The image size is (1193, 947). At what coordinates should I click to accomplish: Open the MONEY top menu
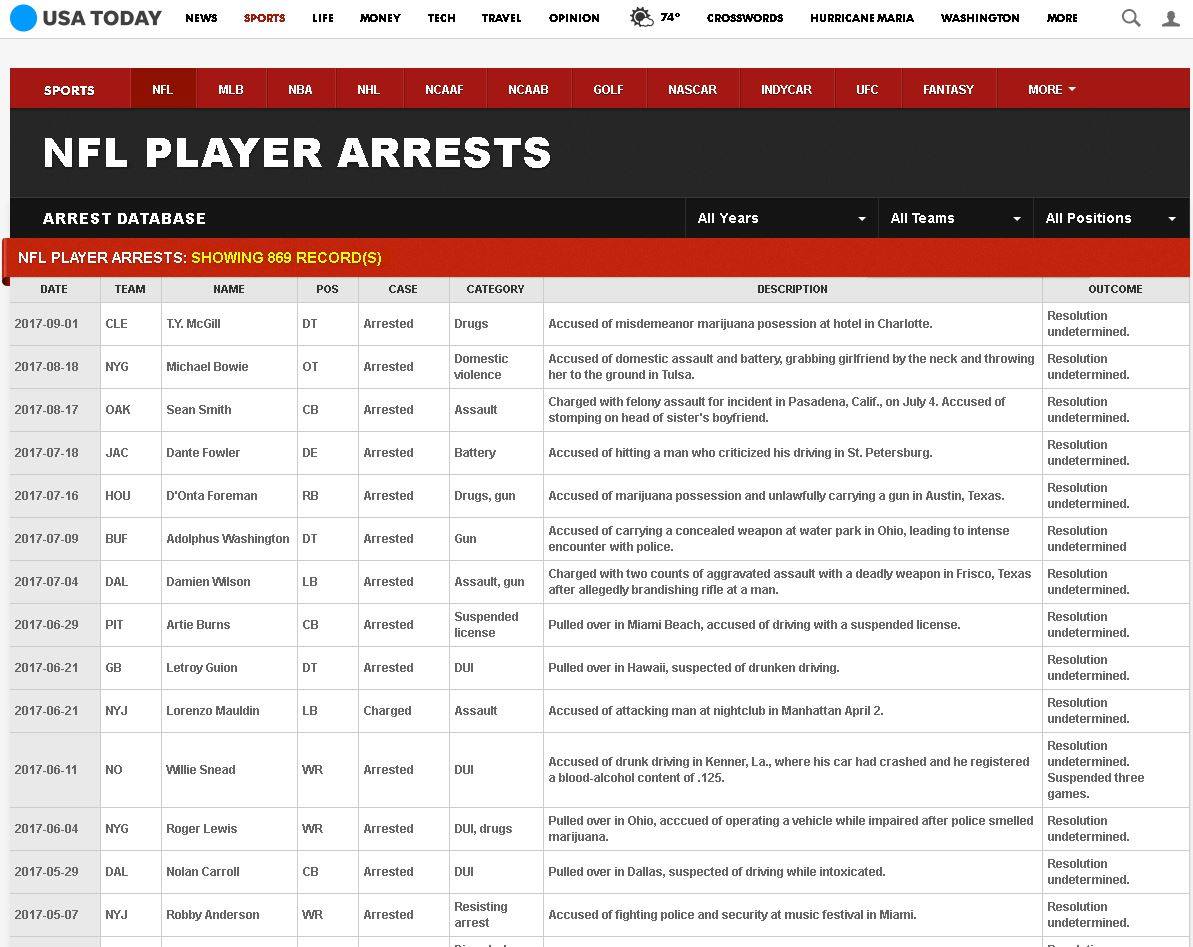pyautogui.click(x=380, y=17)
